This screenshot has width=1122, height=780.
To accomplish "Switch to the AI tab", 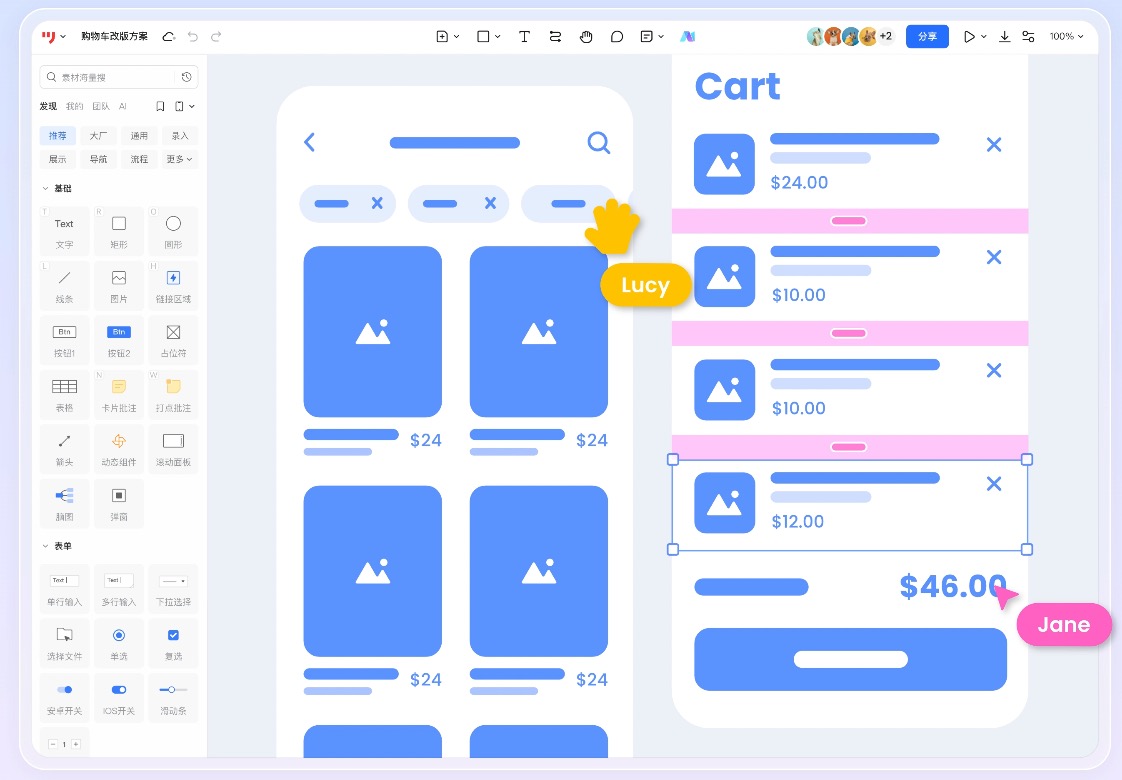I will point(122,106).
